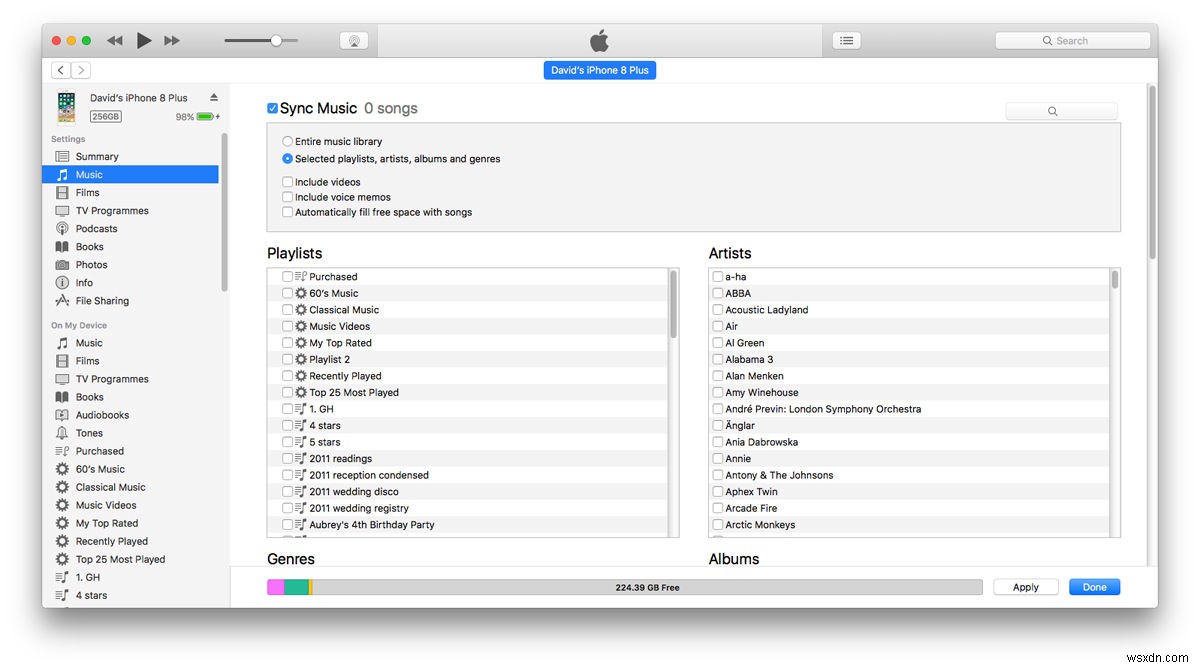Click the fast-forward playback control
1200x668 pixels.
click(x=172, y=40)
